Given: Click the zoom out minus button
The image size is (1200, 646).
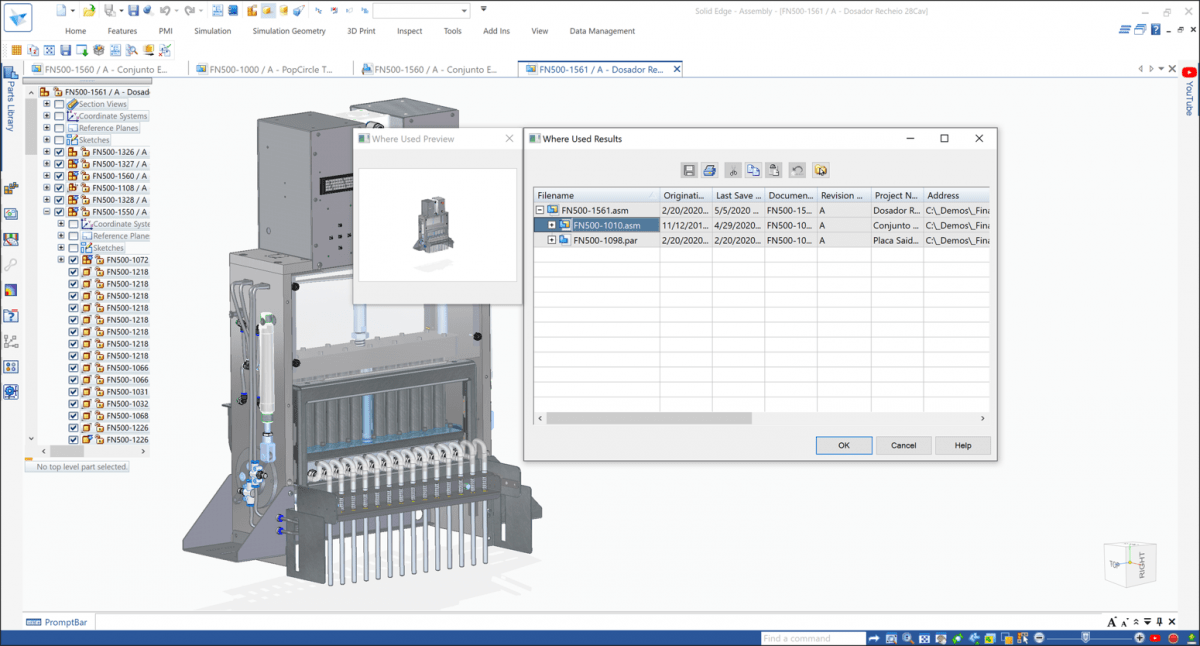Looking at the screenshot, I should [x=1040, y=638].
